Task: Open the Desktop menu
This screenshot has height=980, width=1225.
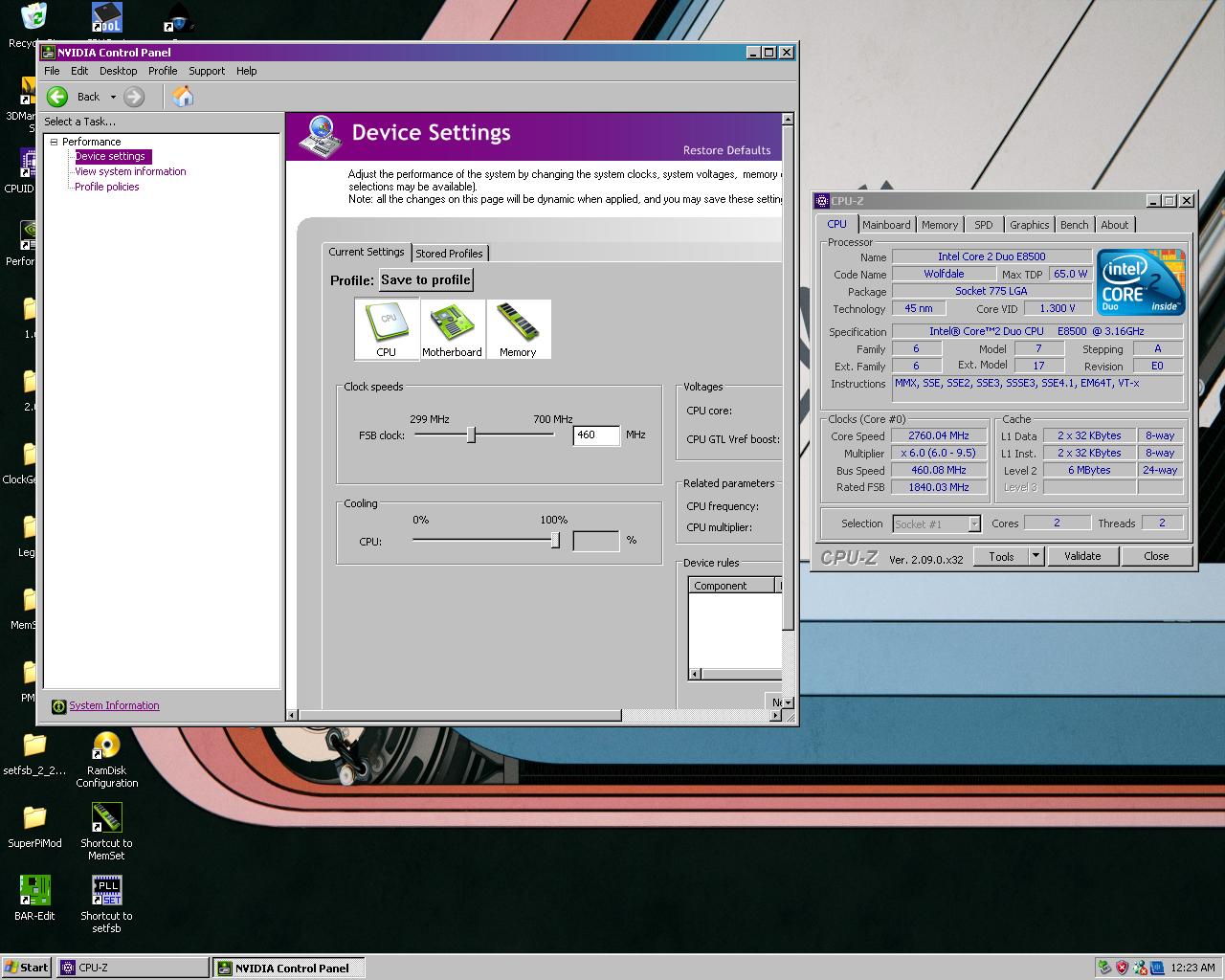Action: [x=118, y=71]
